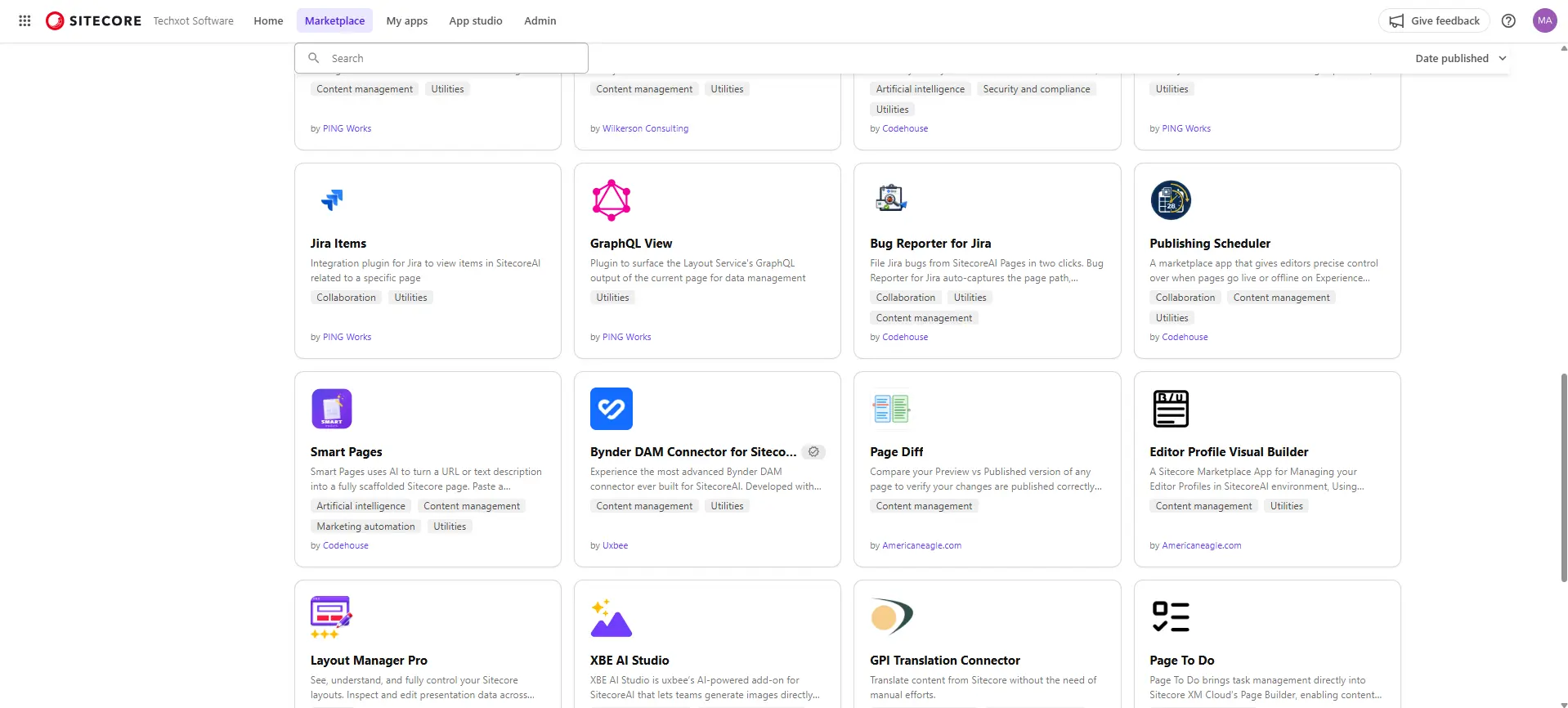
Task: Click the Layout Manager Pro icon
Action: (x=331, y=617)
